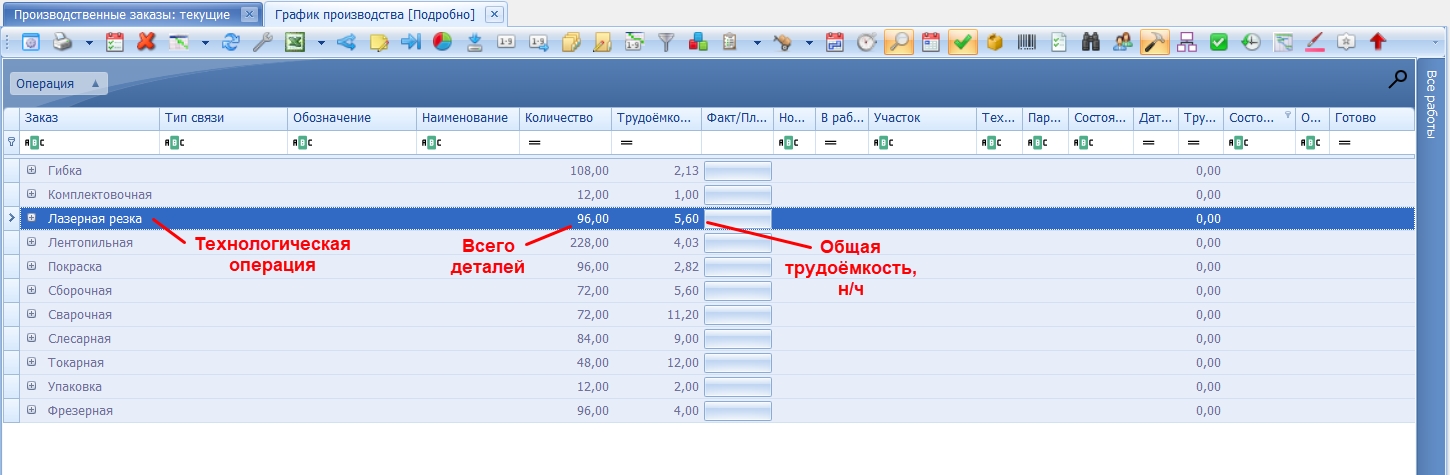Image resolution: width=1450 pixels, height=475 pixels.
Task: Export to Excel using the green icon
Action: pos(295,42)
